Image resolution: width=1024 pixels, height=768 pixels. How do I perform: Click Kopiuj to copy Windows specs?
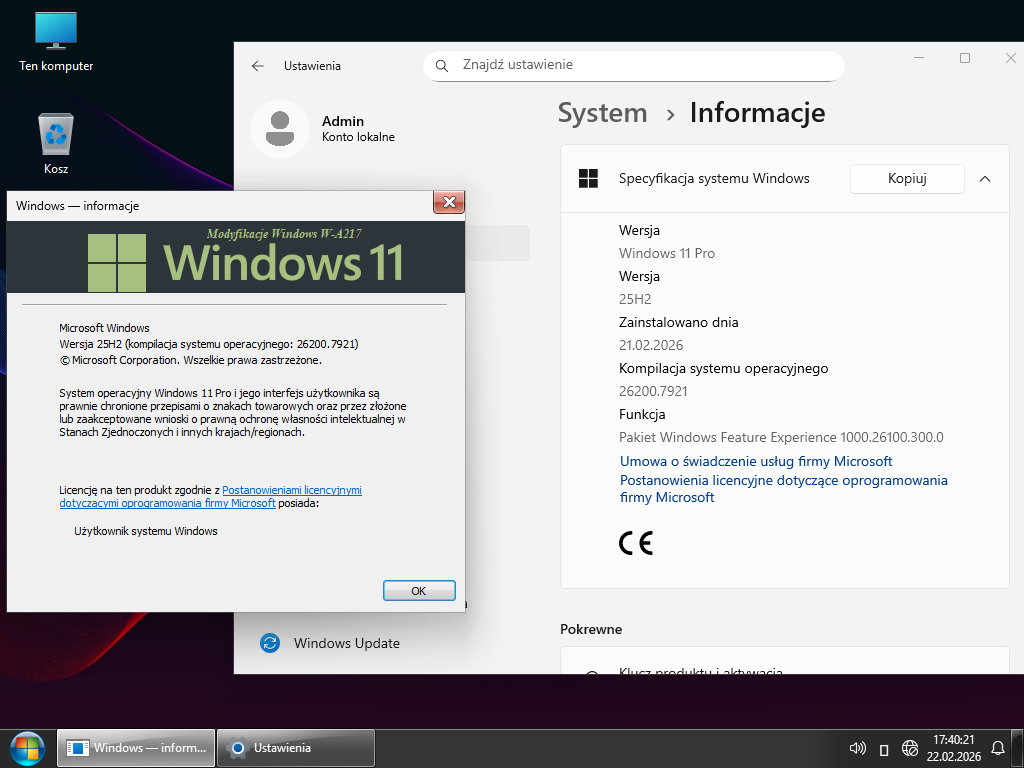(907, 179)
